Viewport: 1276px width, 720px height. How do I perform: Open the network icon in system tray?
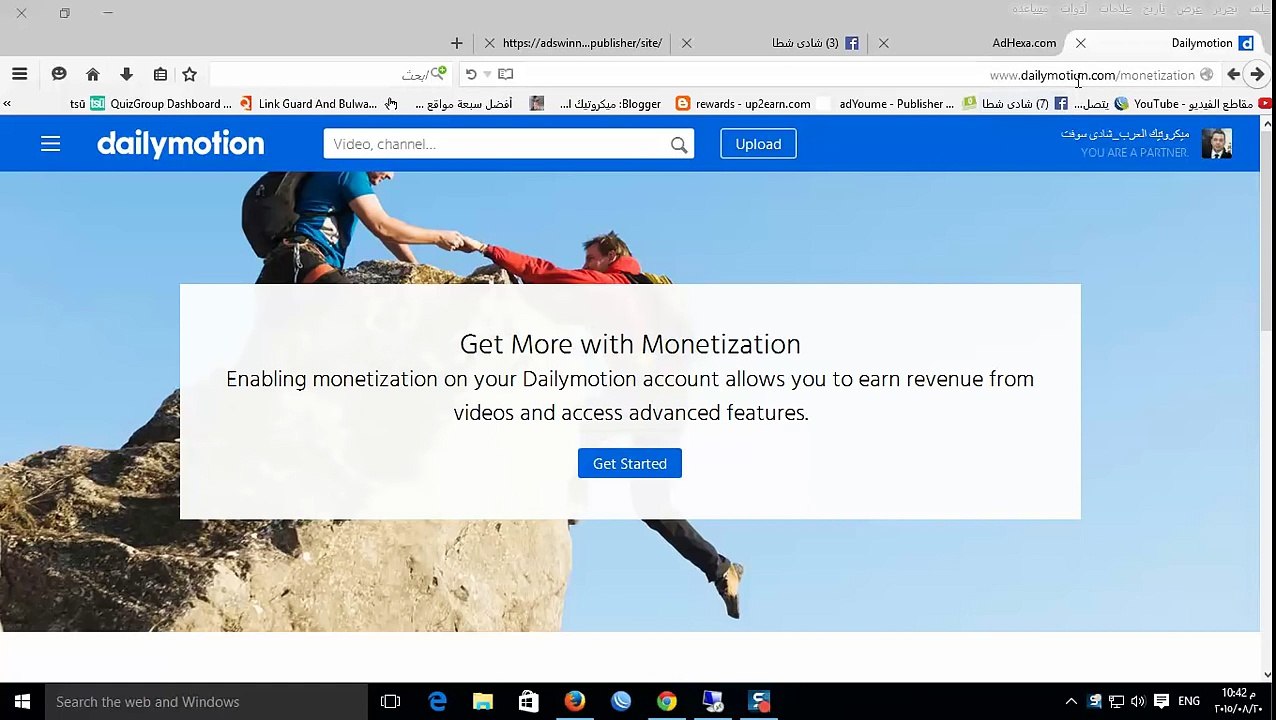1116,702
